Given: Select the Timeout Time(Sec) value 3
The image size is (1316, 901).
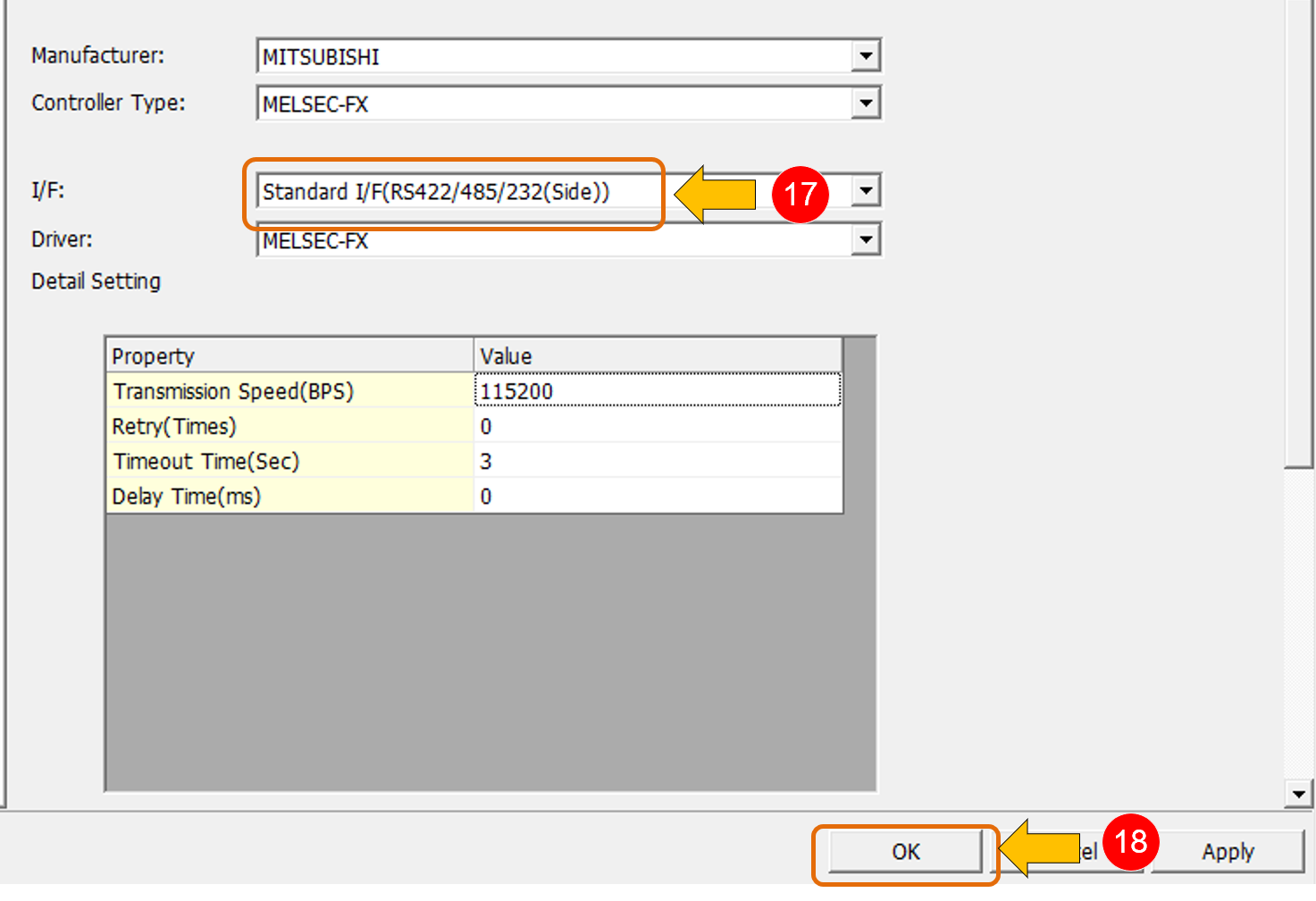Looking at the screenshot, I should point(658,461).
